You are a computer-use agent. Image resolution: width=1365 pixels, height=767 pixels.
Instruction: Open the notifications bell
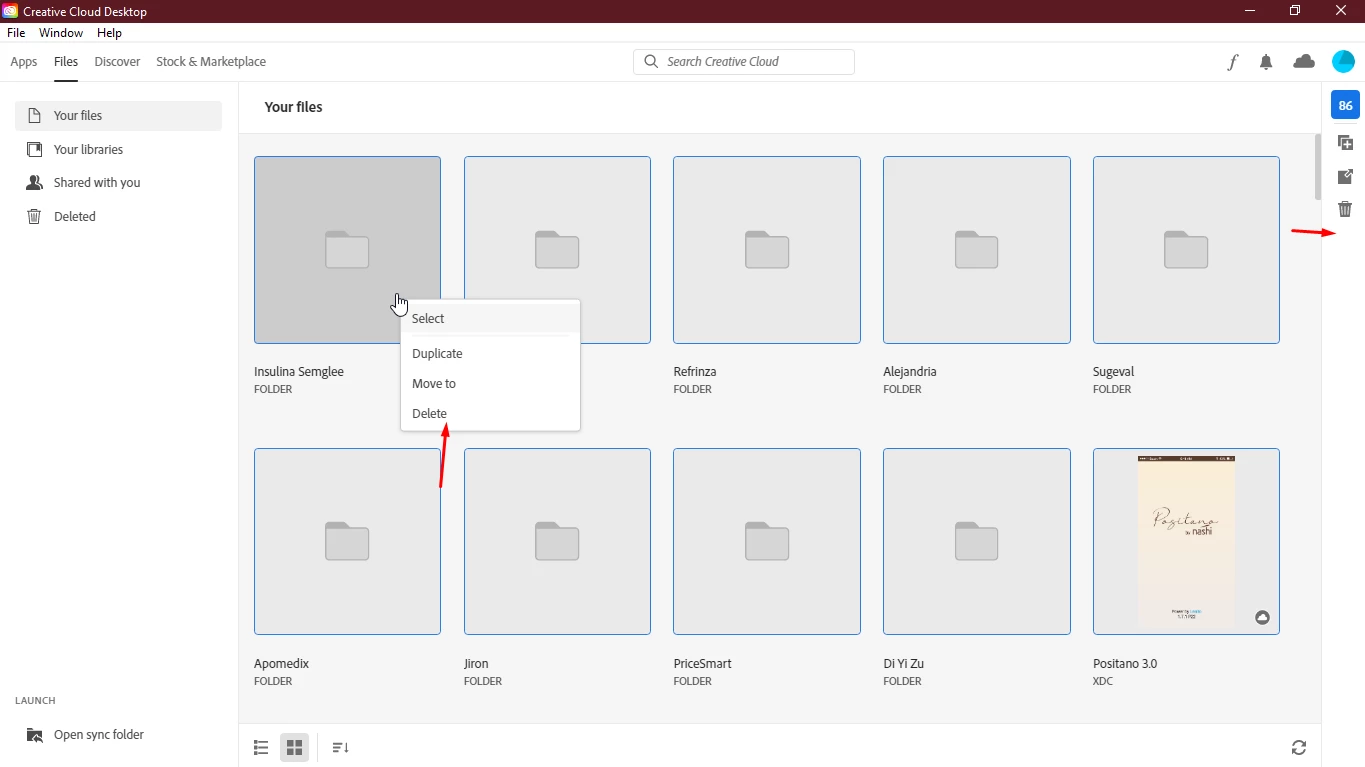coord(1266,62)
